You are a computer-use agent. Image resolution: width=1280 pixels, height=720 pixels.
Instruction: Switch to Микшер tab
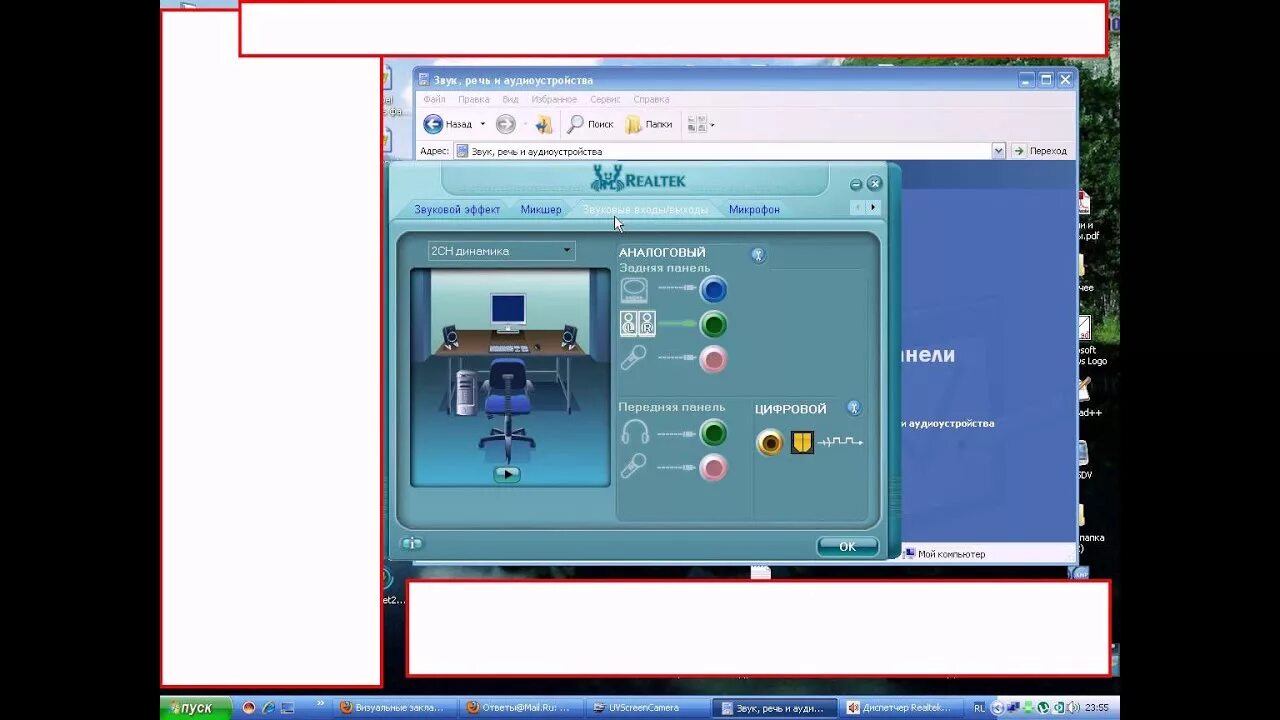pos(541,209)
